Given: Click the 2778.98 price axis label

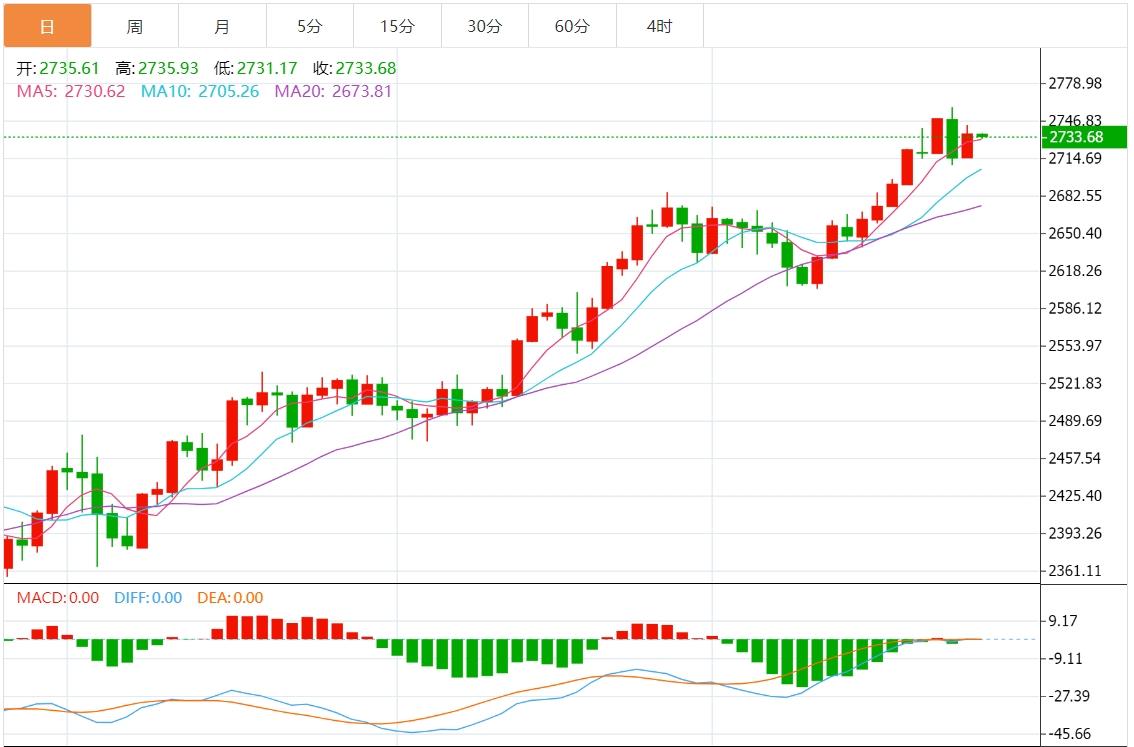Looking at the screenshot, I should (1074, 83).
